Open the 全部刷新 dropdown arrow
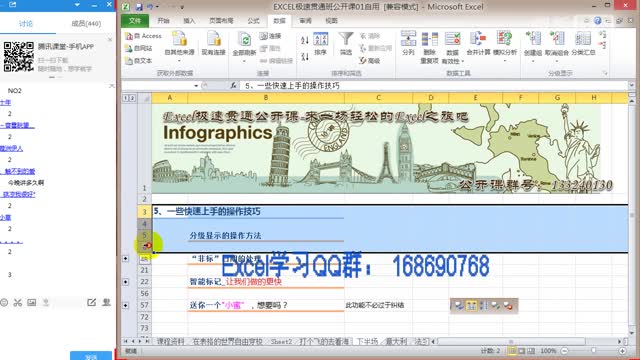640x360 pixels. (244, 61)
